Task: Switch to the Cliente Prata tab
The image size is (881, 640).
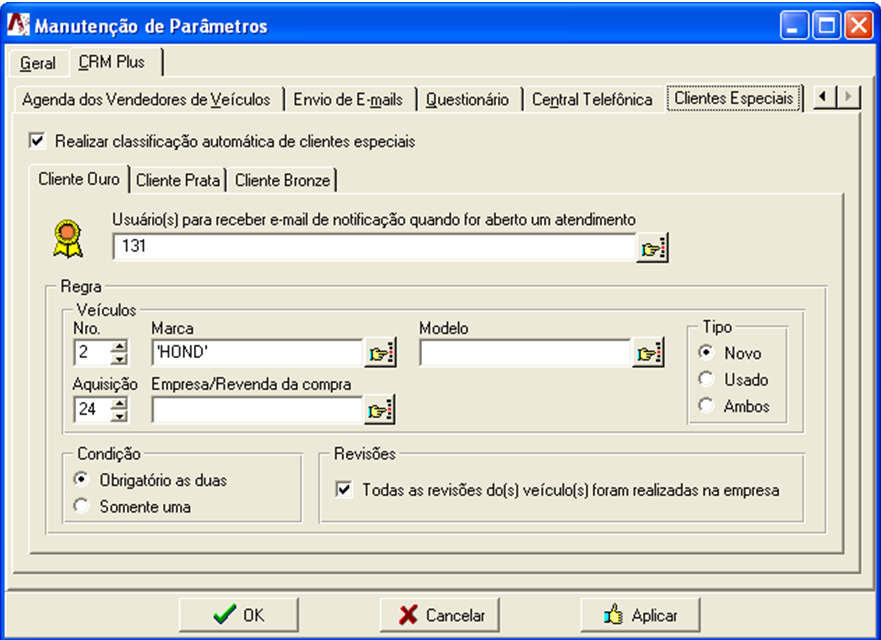Action: [176, 180]
